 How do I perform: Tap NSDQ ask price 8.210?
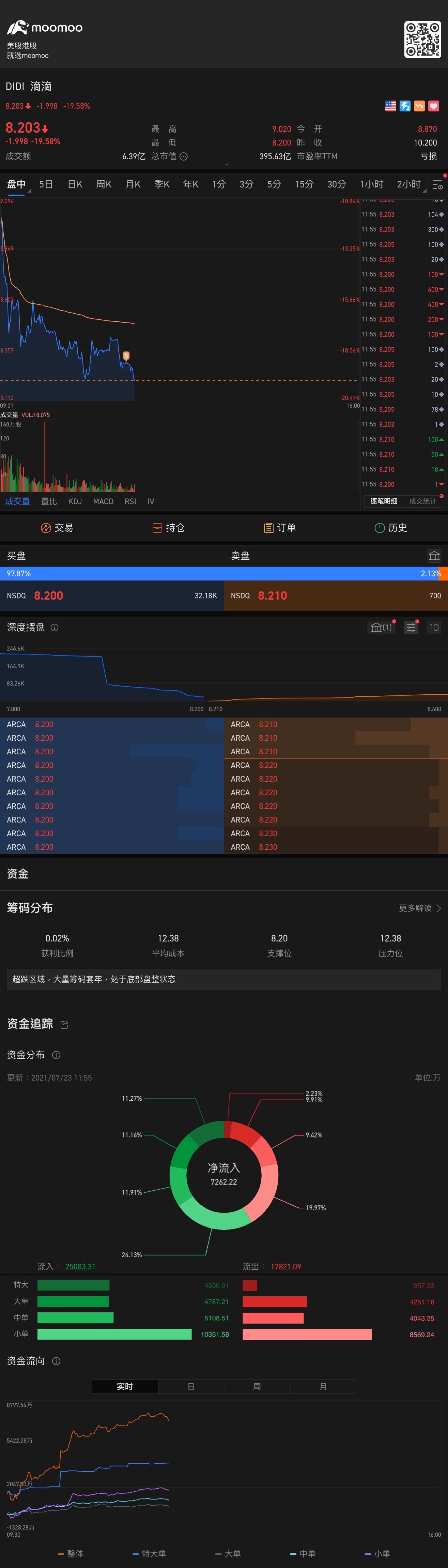coord(272,595)
